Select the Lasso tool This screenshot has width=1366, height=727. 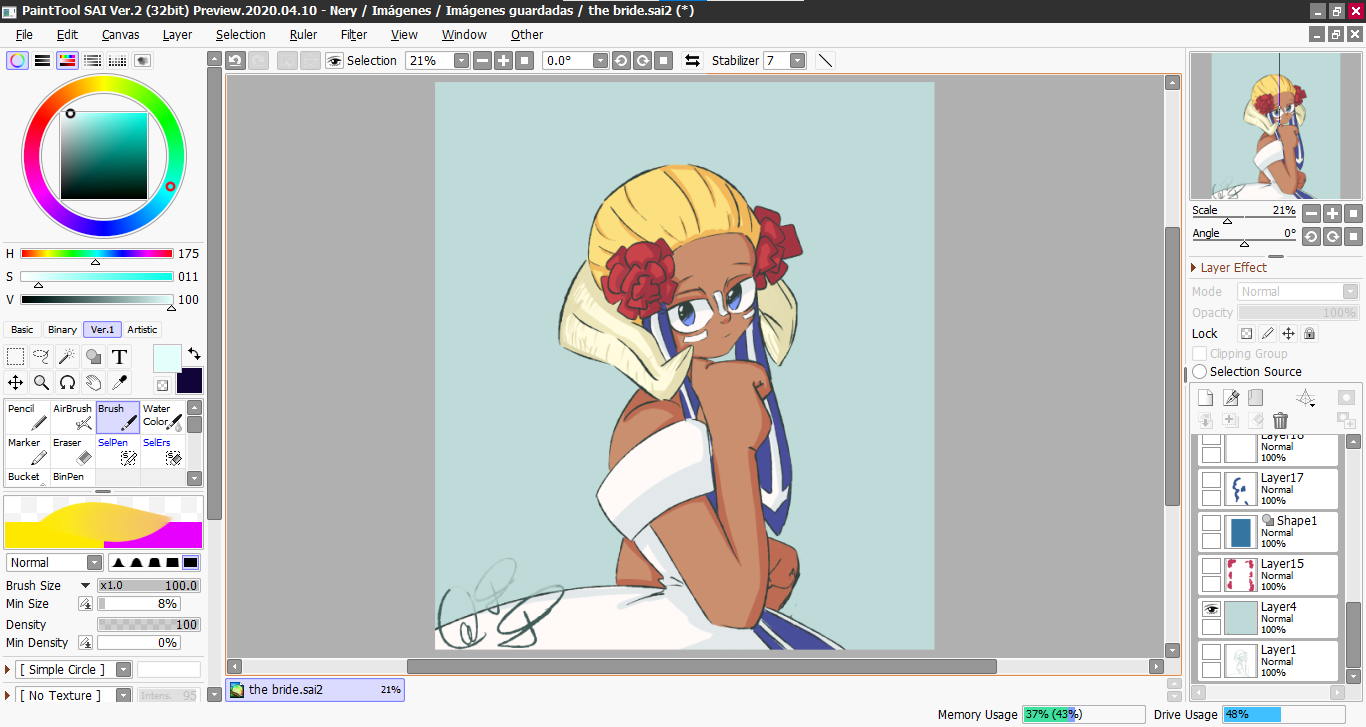(x=42, y=356)
